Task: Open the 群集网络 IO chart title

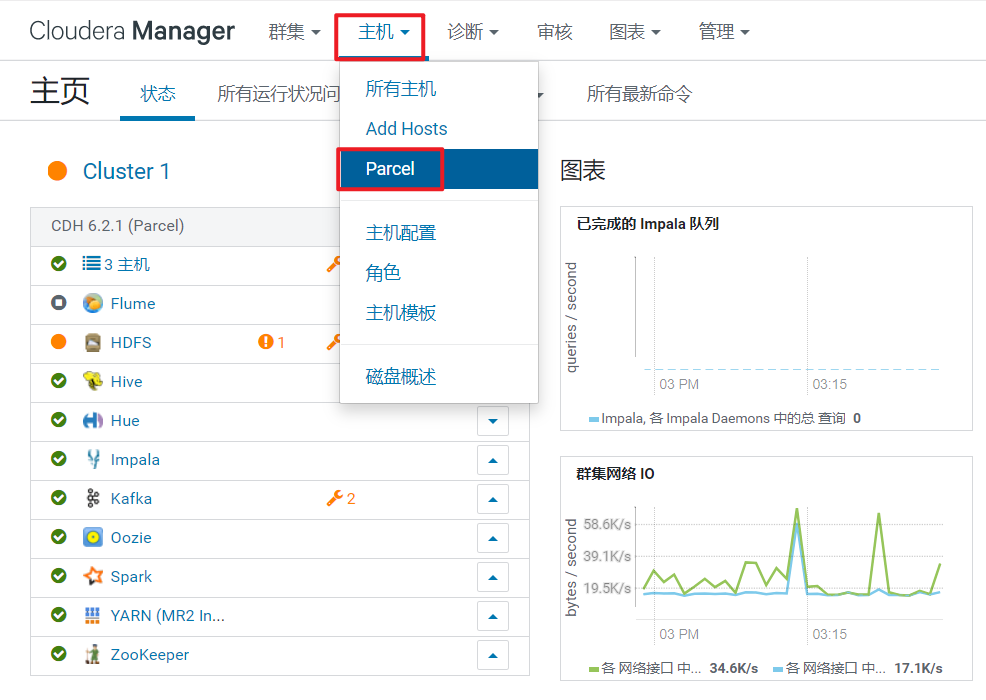Action: click(615, 473)
